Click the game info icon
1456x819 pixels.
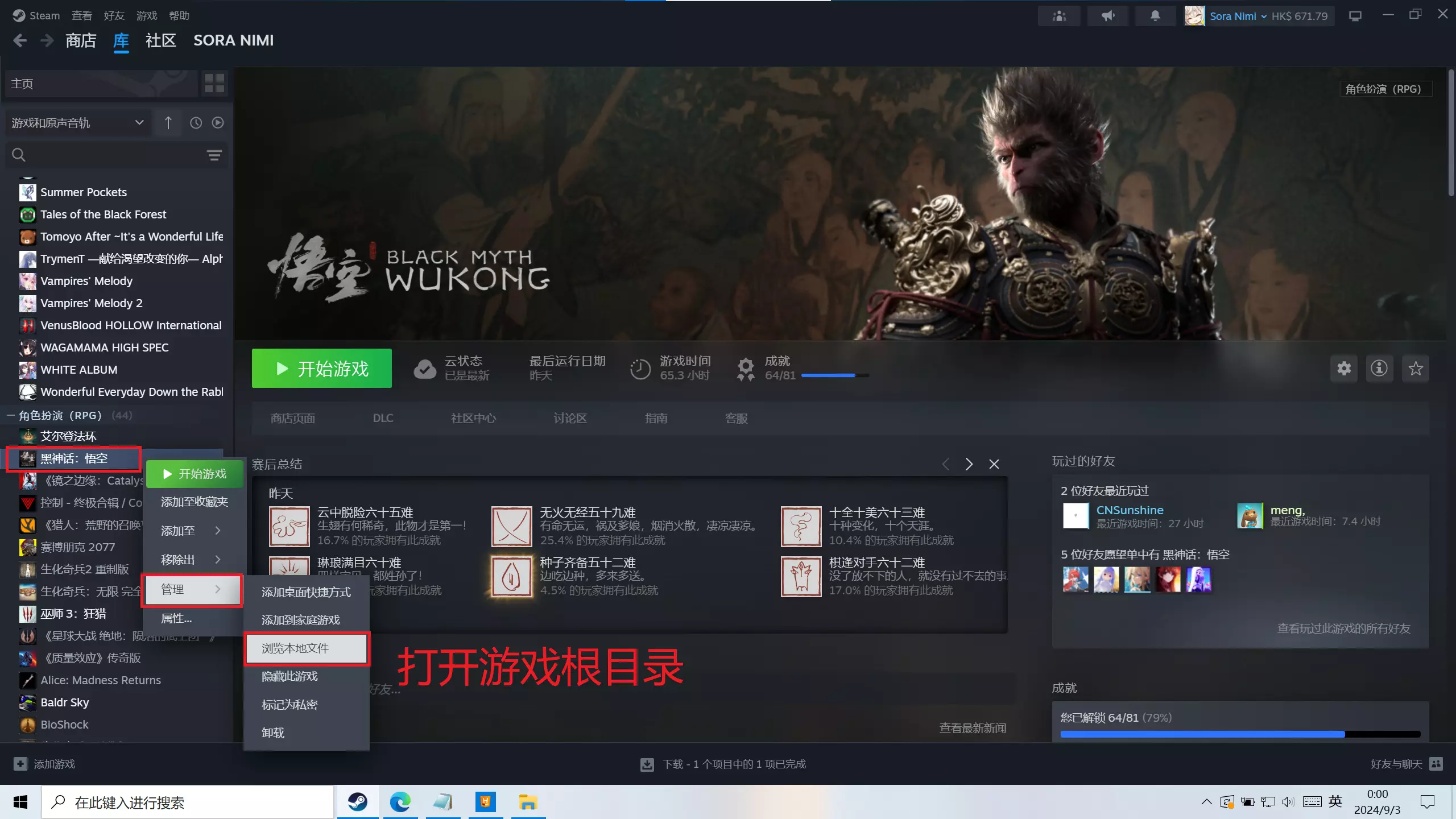(x=1379, y=369)
